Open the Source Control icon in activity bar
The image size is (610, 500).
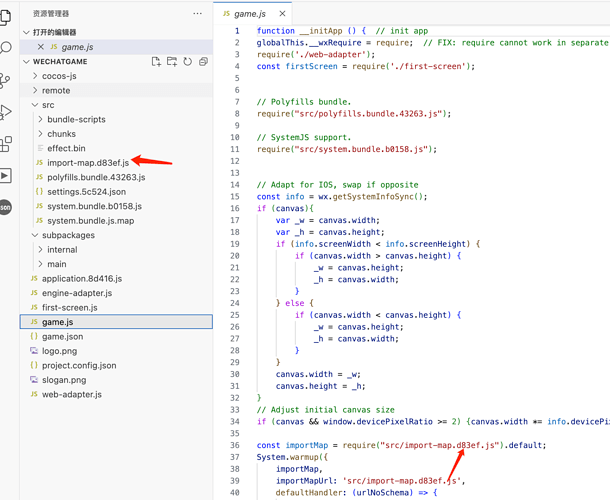click(5, 80)
